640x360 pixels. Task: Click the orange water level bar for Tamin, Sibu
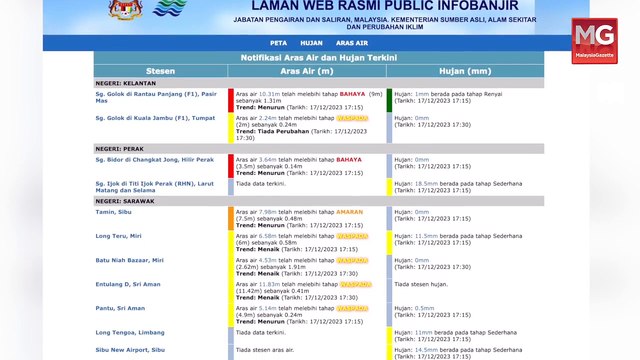(x=231, y=218)
